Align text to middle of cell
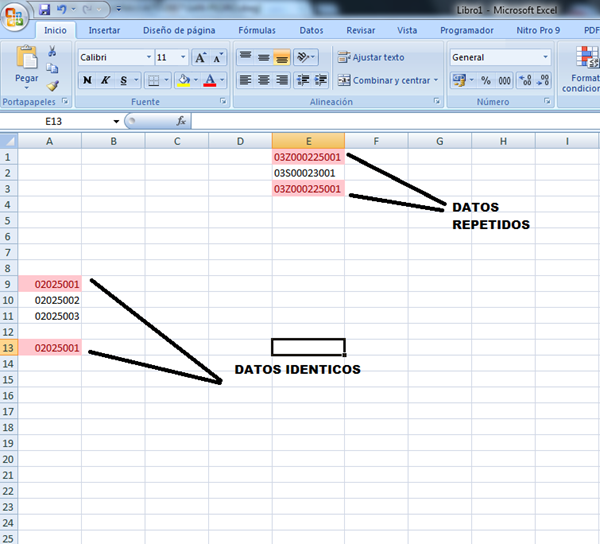The width and height of the screenshot is (600, 544). tap(264, 57)
